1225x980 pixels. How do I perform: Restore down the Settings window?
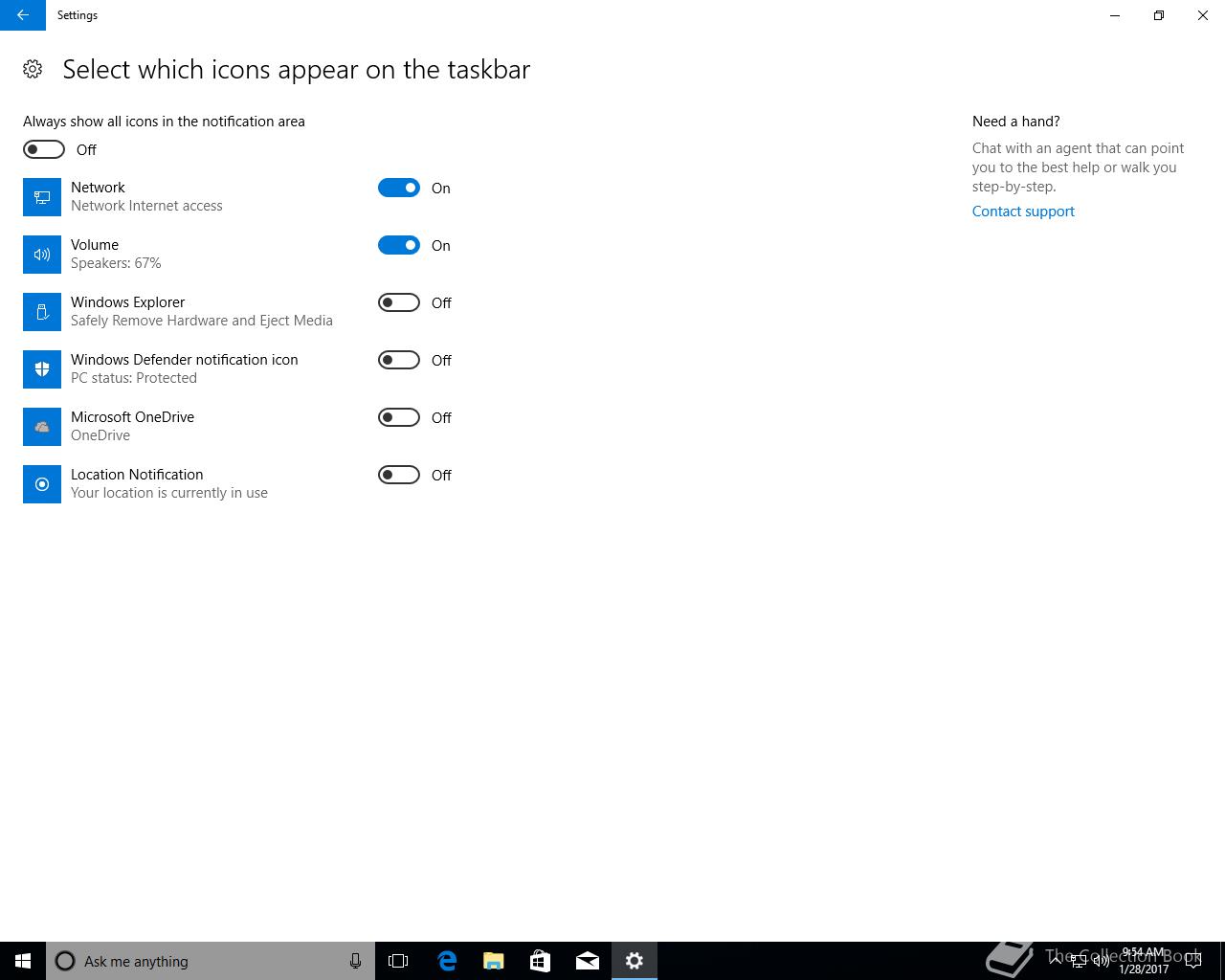[1159, 15]
